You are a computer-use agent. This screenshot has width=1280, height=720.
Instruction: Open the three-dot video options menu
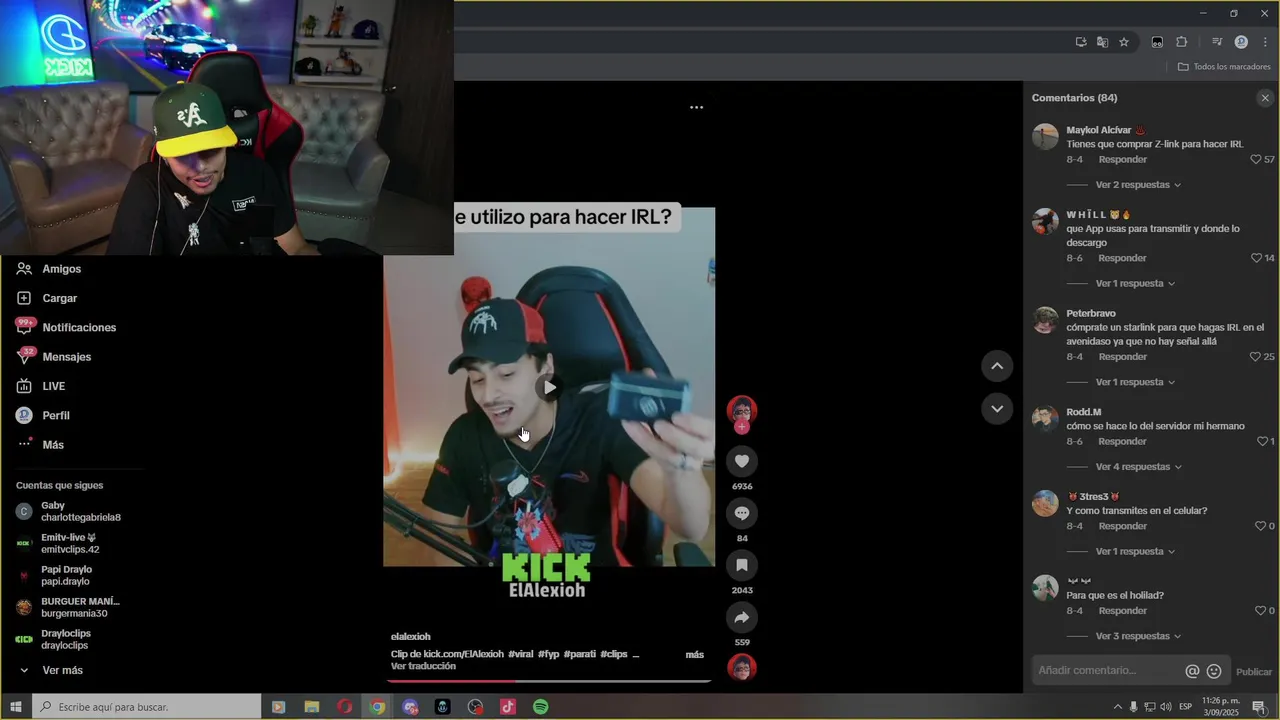point(696,107)
